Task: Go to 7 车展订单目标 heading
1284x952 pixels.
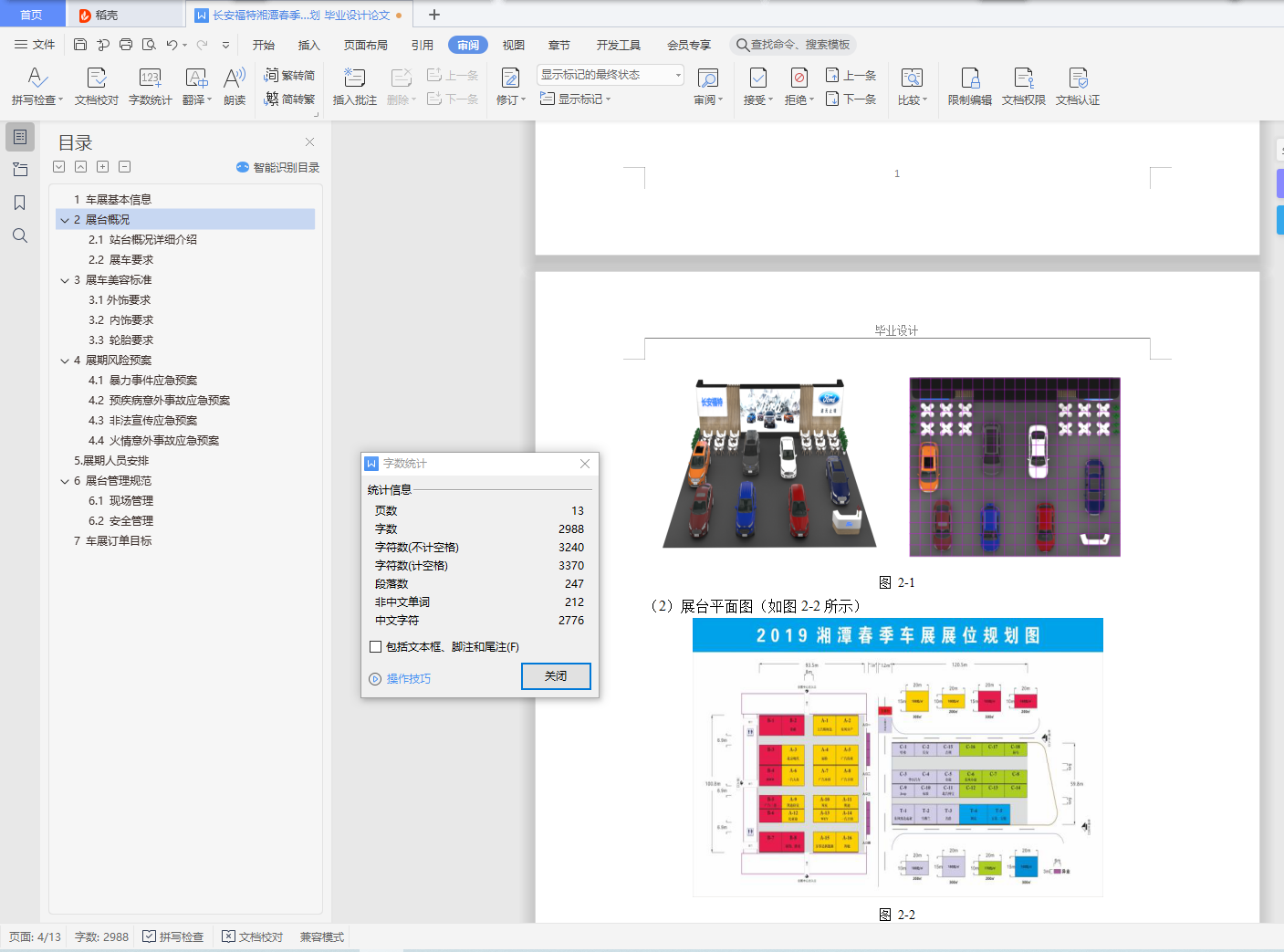Action: (113, 541)
